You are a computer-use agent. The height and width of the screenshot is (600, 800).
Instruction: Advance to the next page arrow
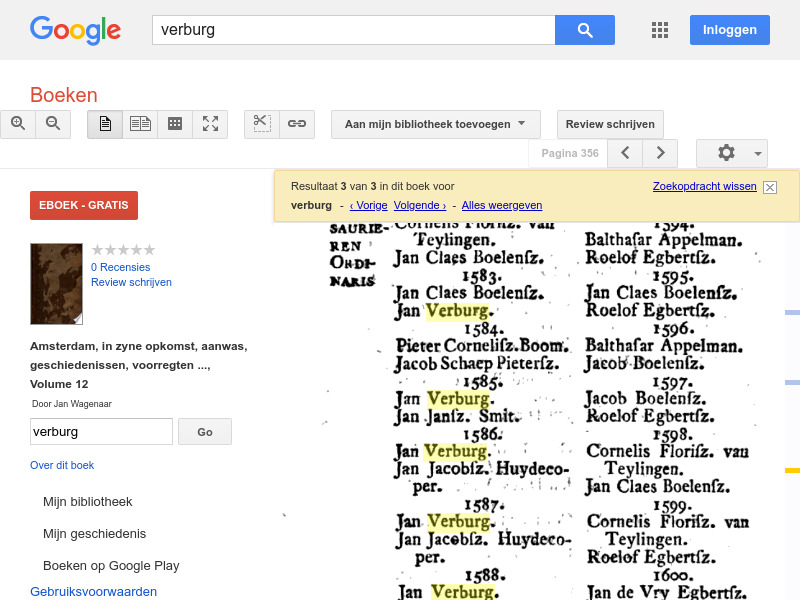click(660, 152)
